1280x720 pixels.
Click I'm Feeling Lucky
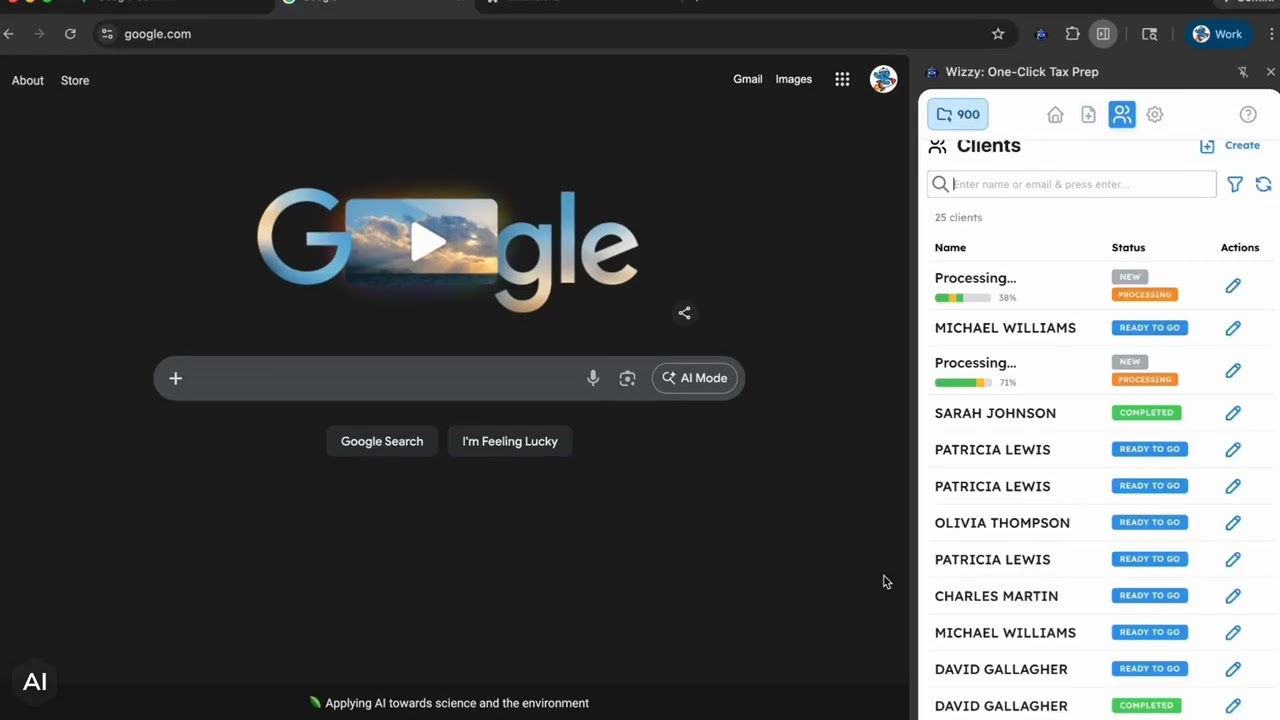pyautogui.click(x=510, y=441)
